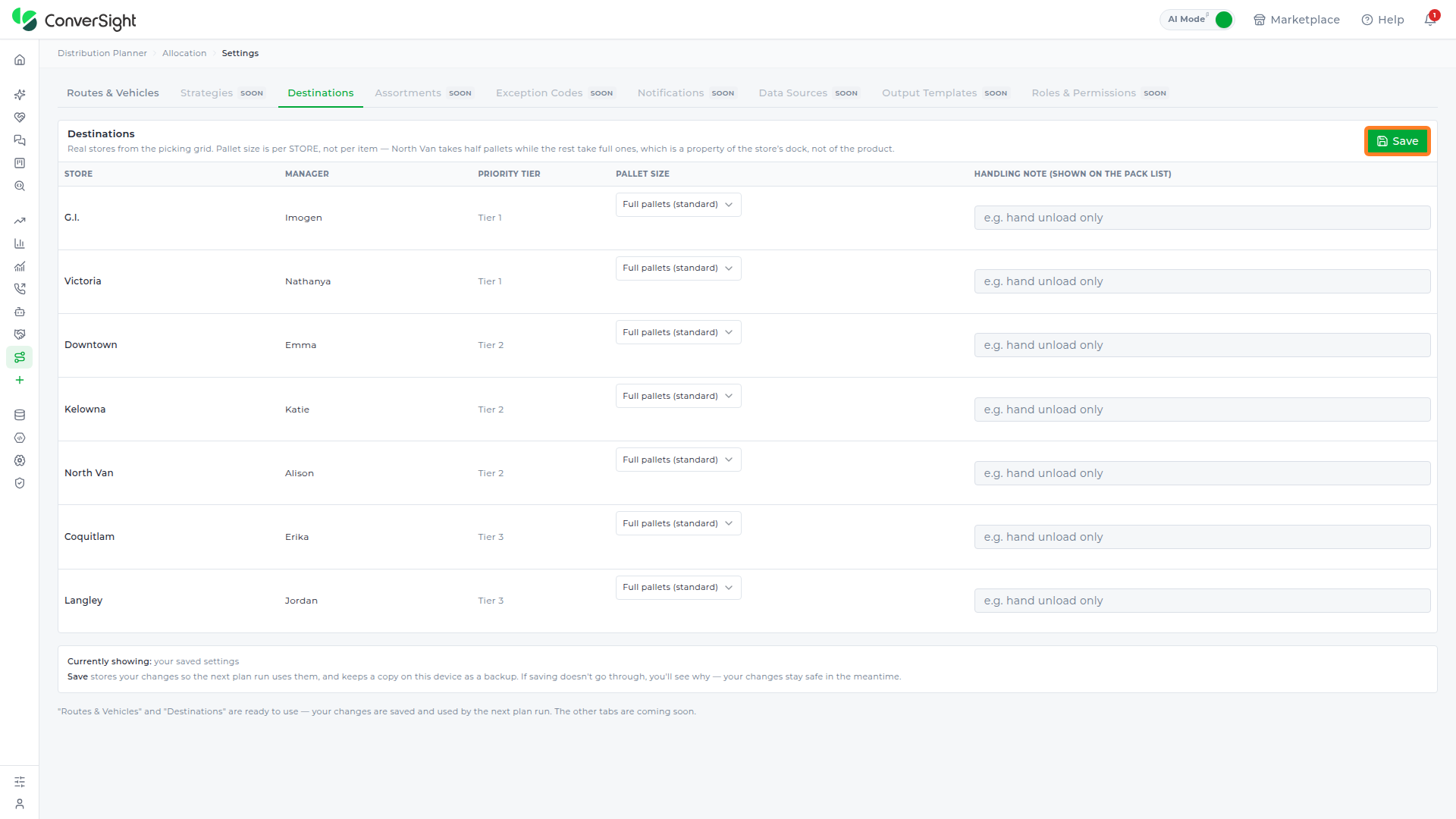Screen dimensions: 1456x819
Task: Click handling note field for Coquitlam
Action: [x=1202, y=537]
